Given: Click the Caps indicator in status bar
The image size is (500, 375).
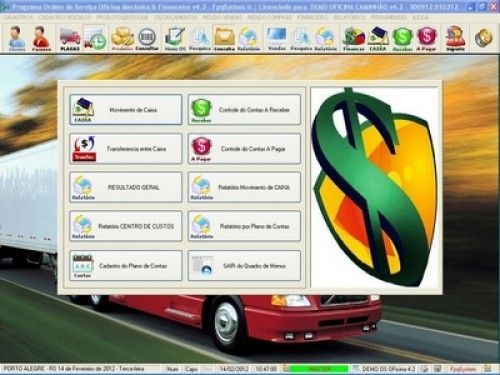Looking at the screenshot, I should pyautogui.click(x=191, y=369).
